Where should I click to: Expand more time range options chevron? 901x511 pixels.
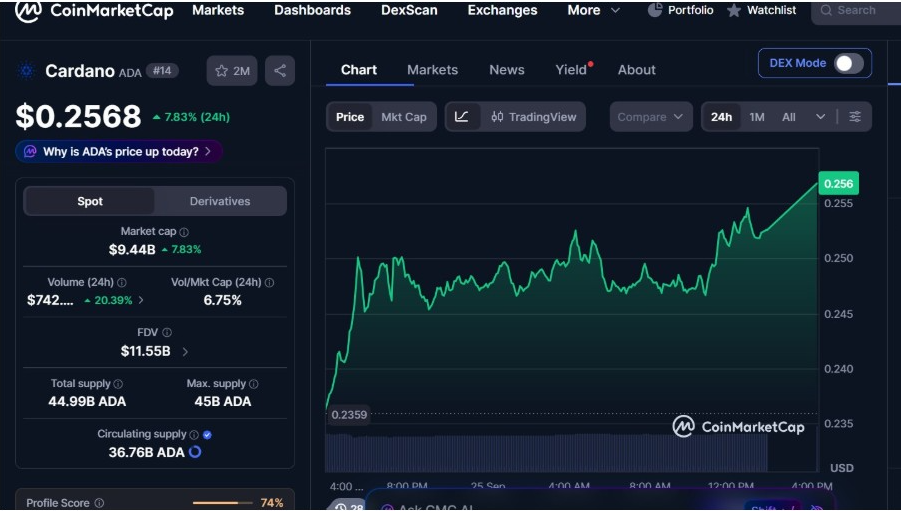pyautogui.click(x=821, y=117)
